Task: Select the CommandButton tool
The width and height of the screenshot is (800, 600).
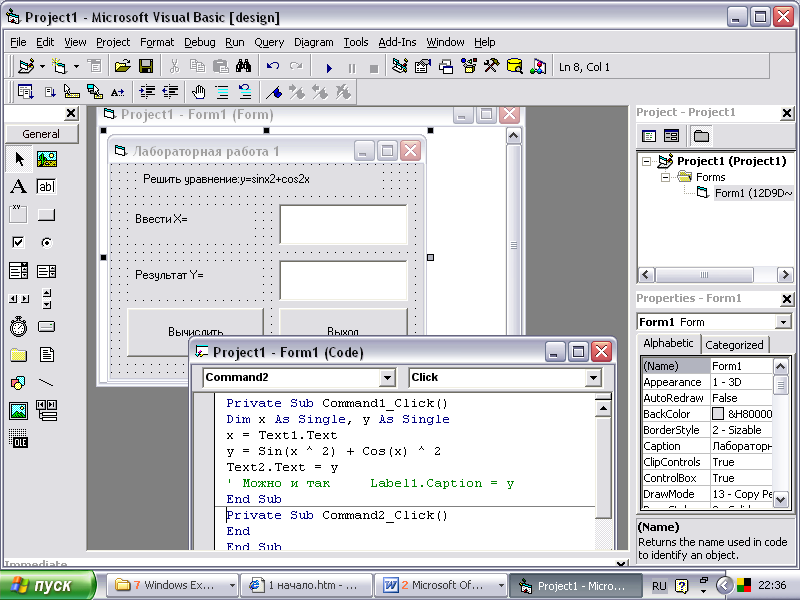Action: pyautogui.click(x=46, y=215)
